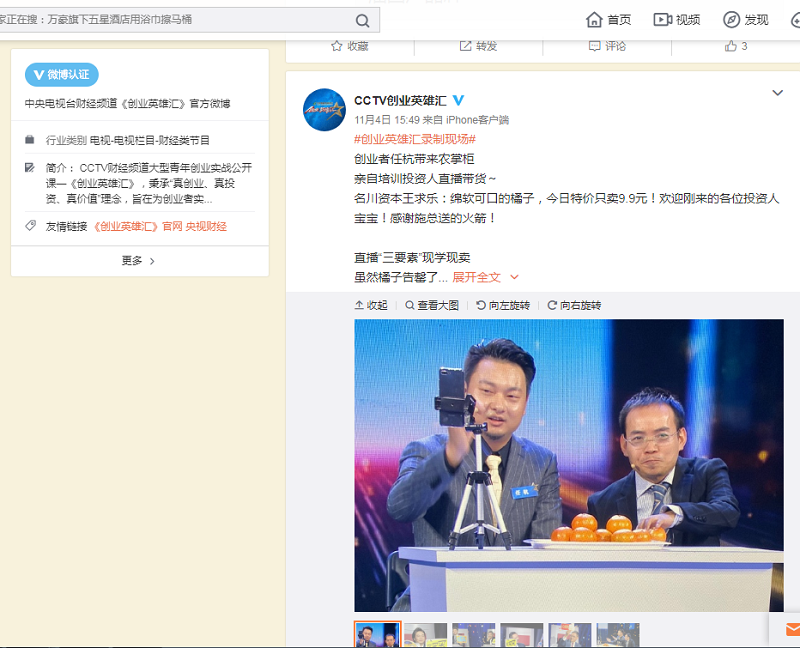Click the 收藏 favorite star button
800x648 pixels.
350,46
